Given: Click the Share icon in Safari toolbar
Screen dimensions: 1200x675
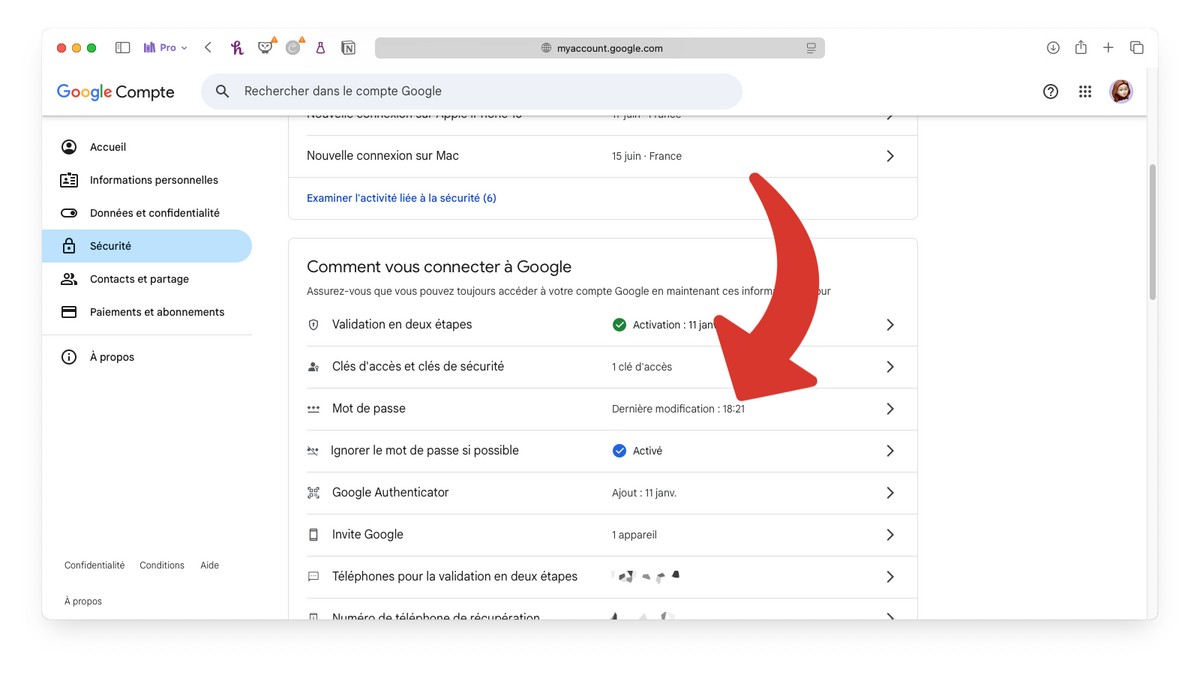Looking at the screenshot, I should pos(1081,47).
